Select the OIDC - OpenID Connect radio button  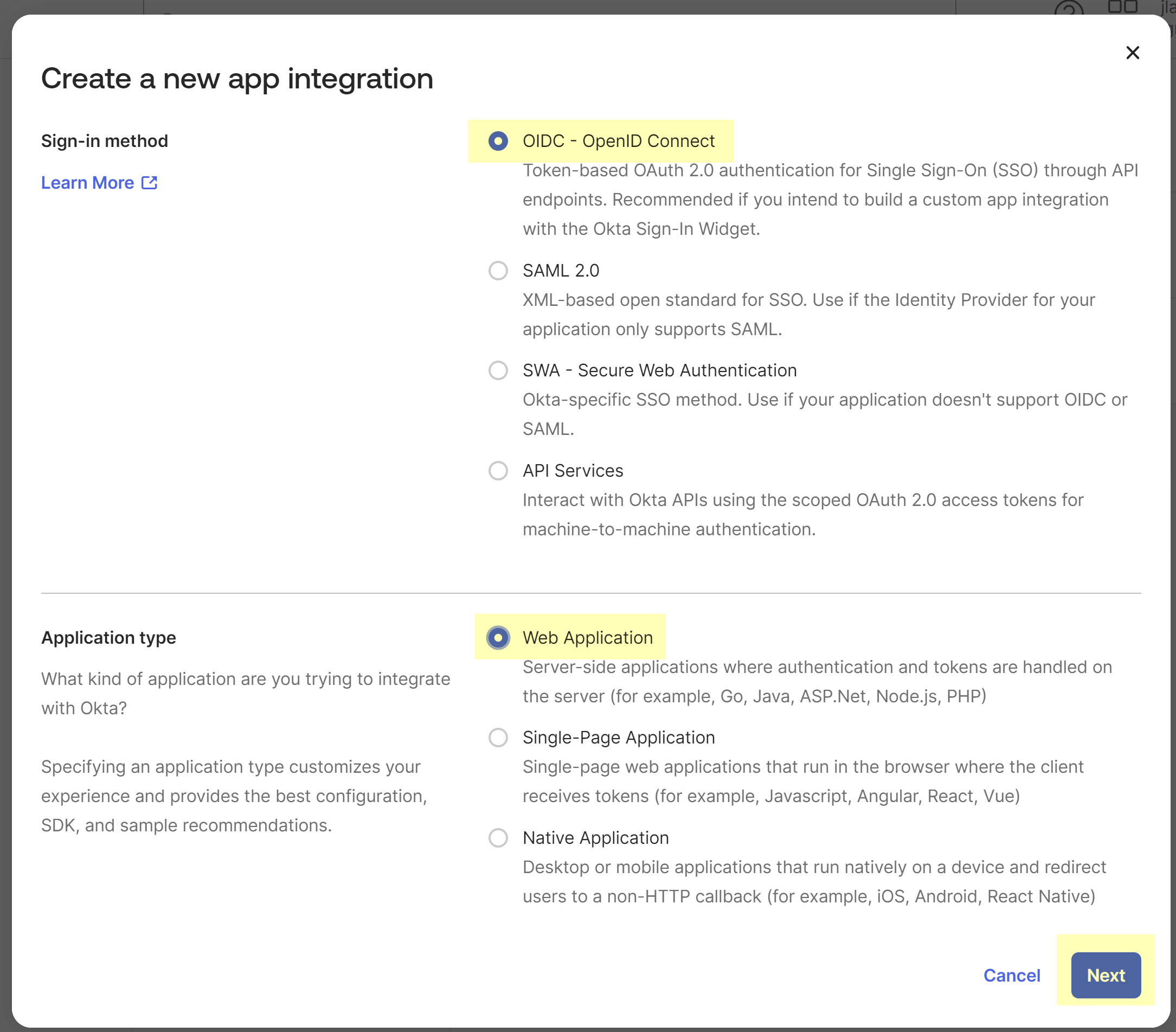coord(498,141)
